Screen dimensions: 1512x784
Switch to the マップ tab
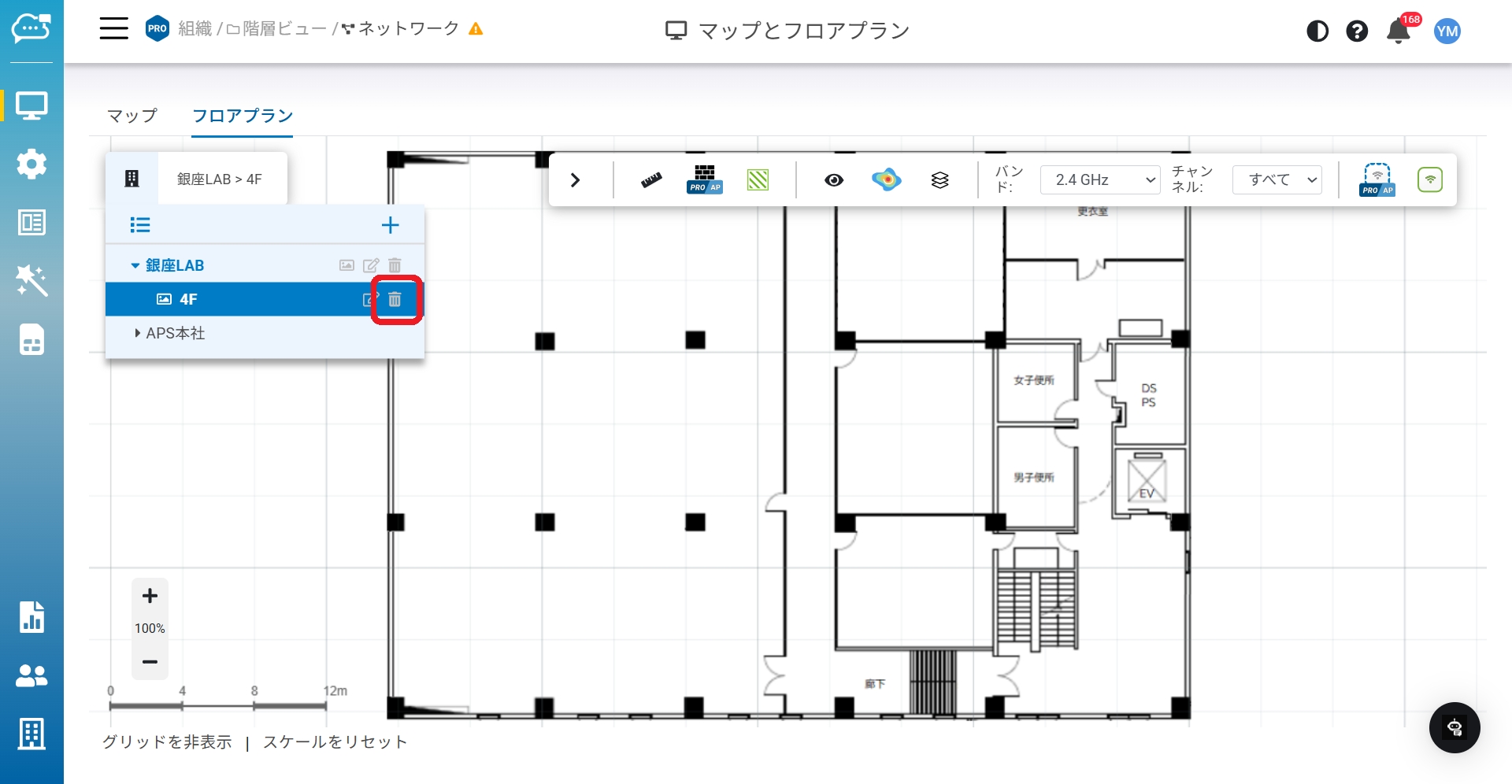tap(132, 116)
